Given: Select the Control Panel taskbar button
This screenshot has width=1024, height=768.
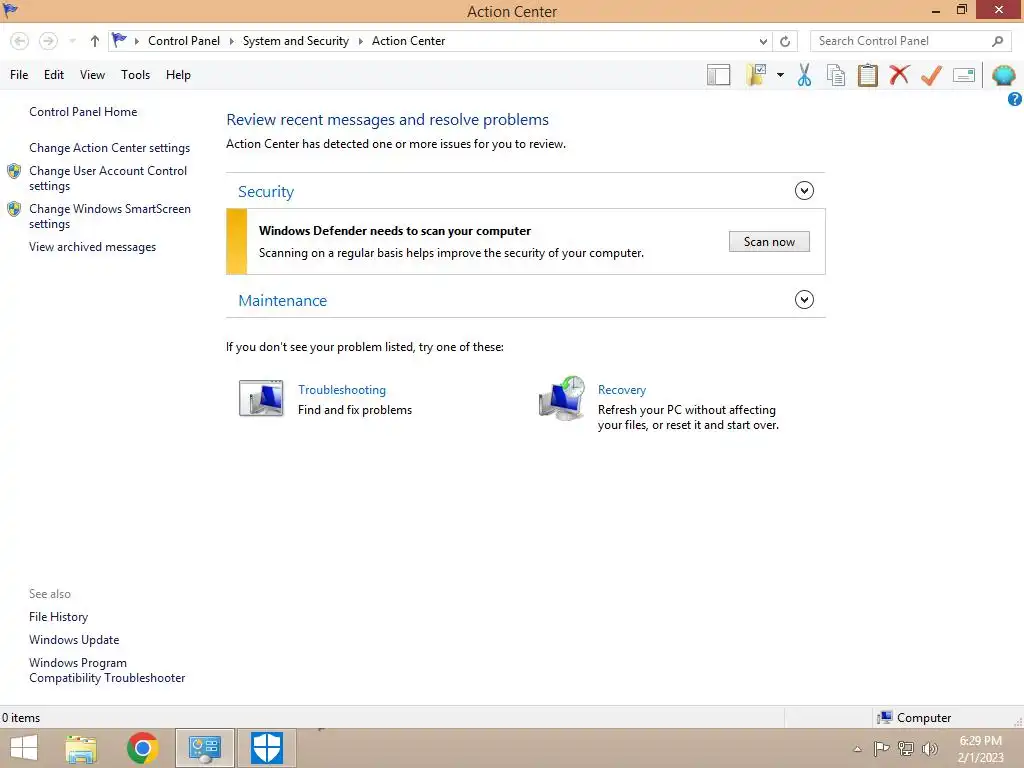Looking at the screenshot, I should (204, 748).
